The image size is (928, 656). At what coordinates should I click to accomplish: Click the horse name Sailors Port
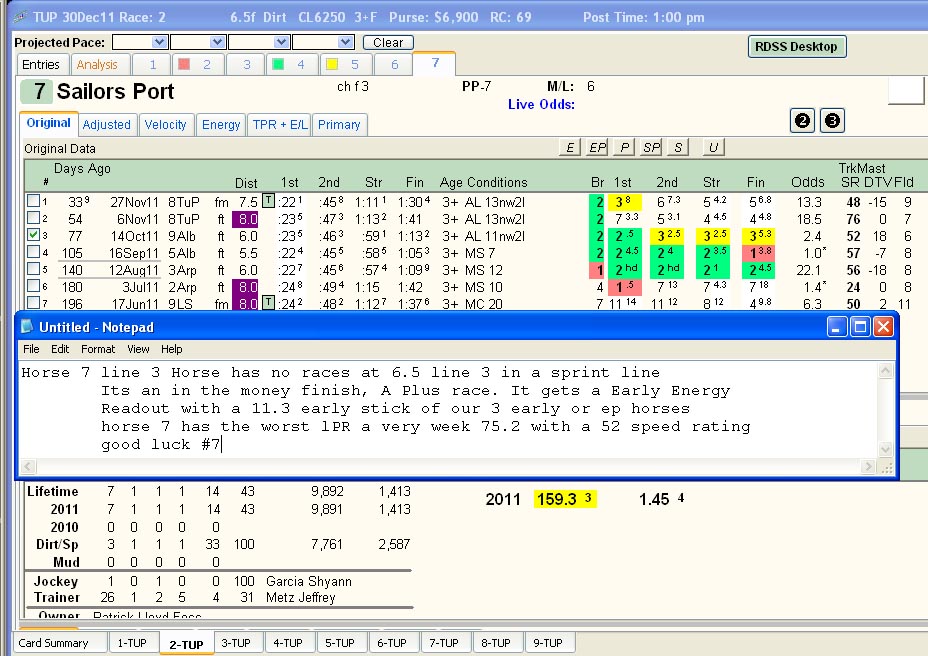pyautogui.click(x=115, y=92)
